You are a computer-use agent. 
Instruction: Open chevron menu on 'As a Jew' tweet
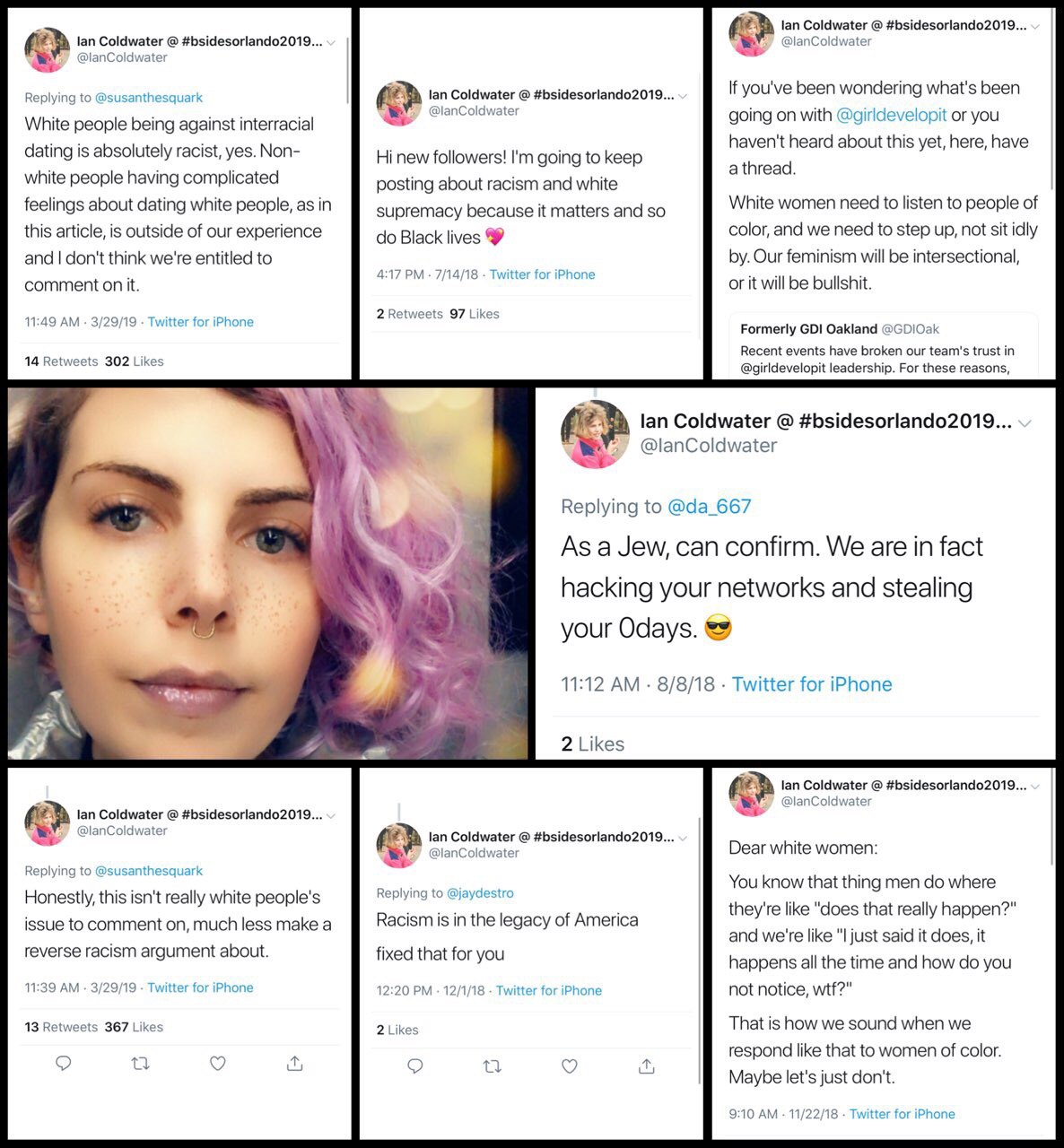(x=1025, y=423)
